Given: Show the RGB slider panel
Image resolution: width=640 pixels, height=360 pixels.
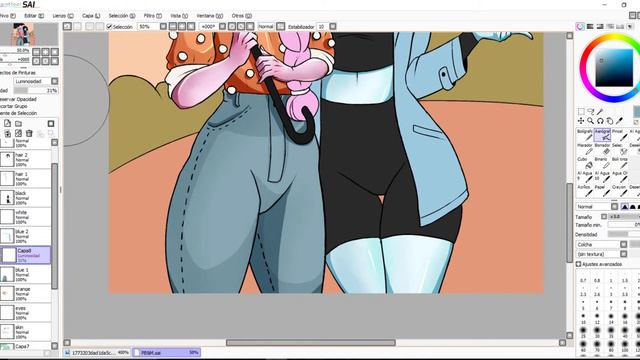Looking at the screenshot, I should pos(590,27).
